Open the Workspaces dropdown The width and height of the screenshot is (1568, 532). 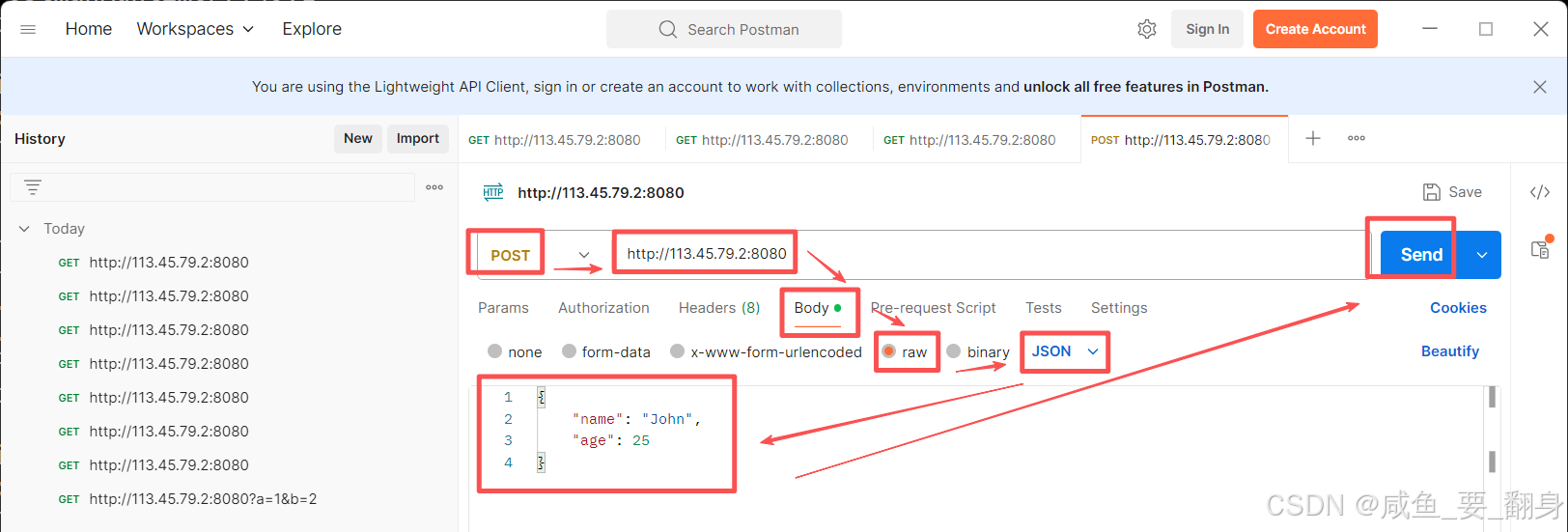(196, 29)
